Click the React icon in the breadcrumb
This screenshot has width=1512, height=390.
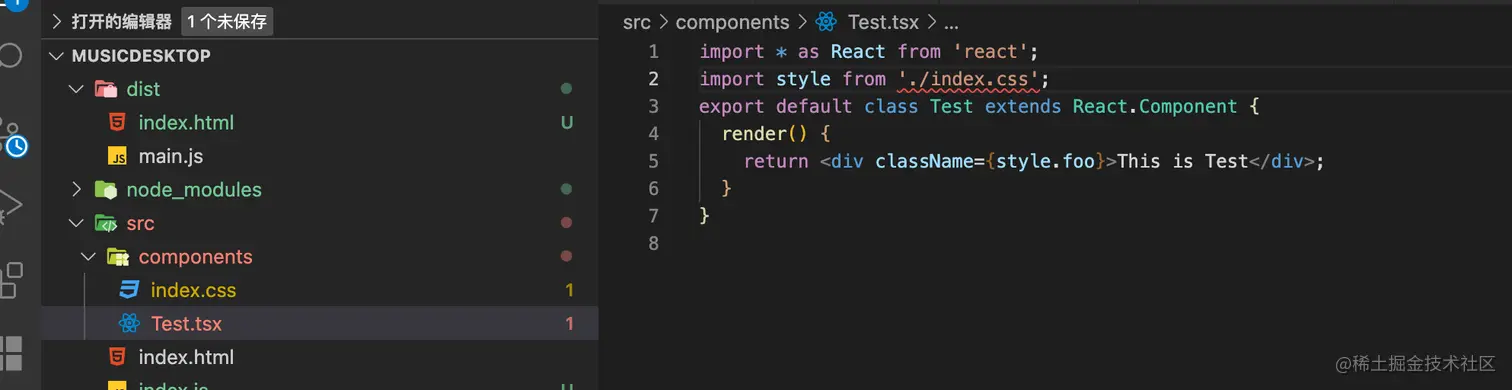[x=826, y=22]
